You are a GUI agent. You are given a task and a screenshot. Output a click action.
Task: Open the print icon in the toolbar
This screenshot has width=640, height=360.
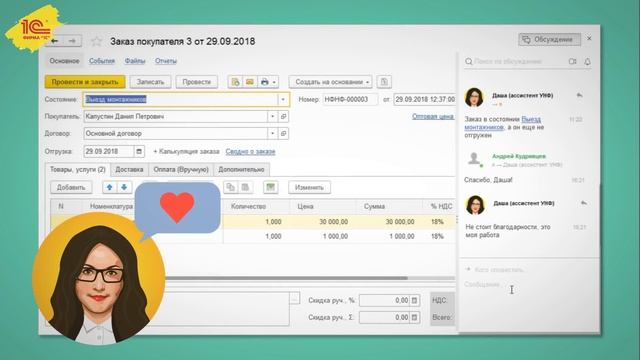coord(264,82)
